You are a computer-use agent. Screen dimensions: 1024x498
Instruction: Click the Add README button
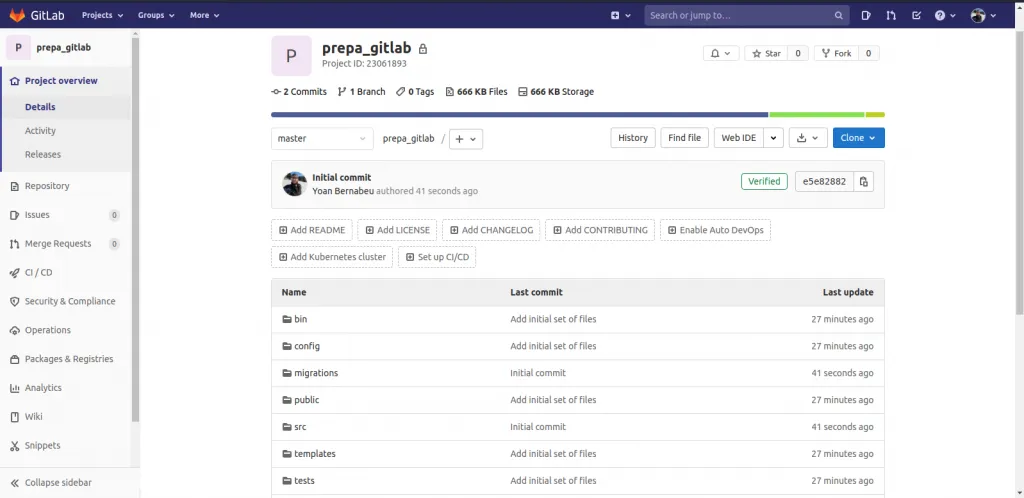tap(311, 230)
